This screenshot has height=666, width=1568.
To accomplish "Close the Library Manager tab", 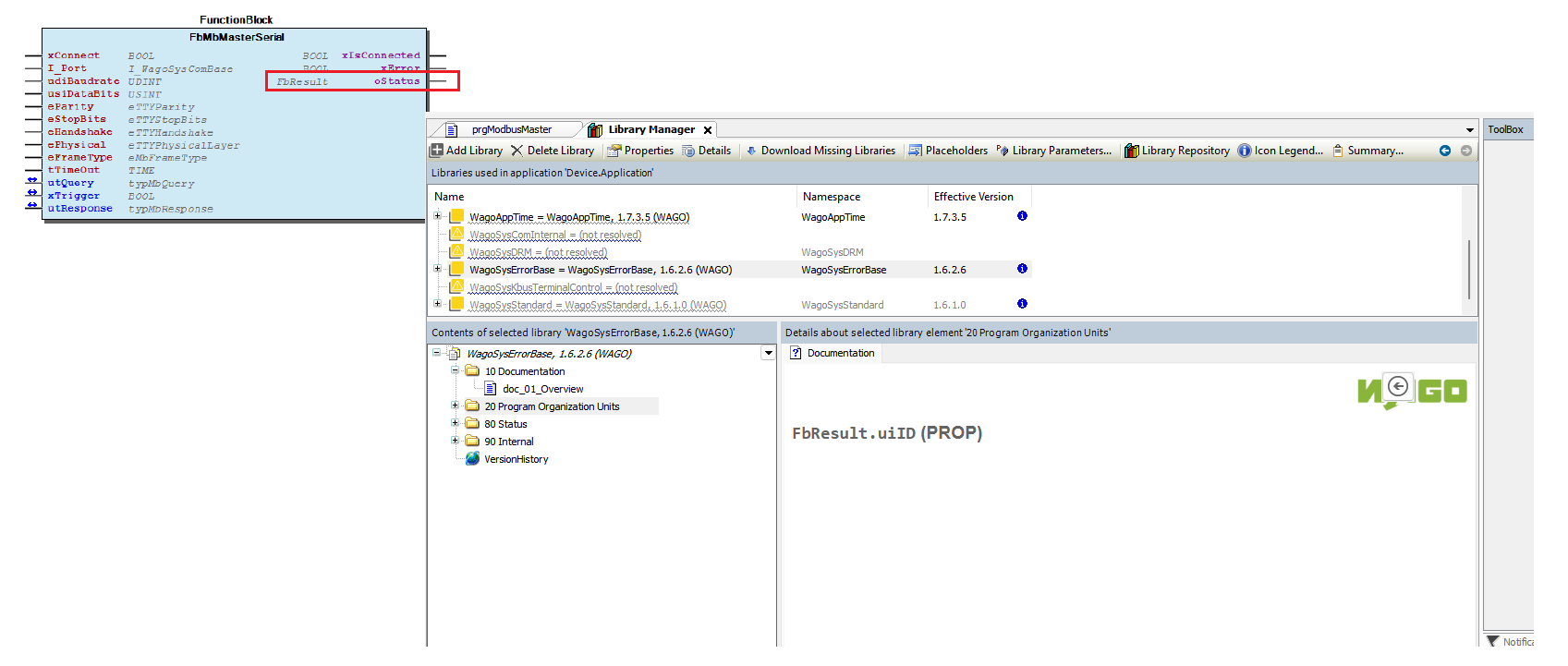I will 708,130.
